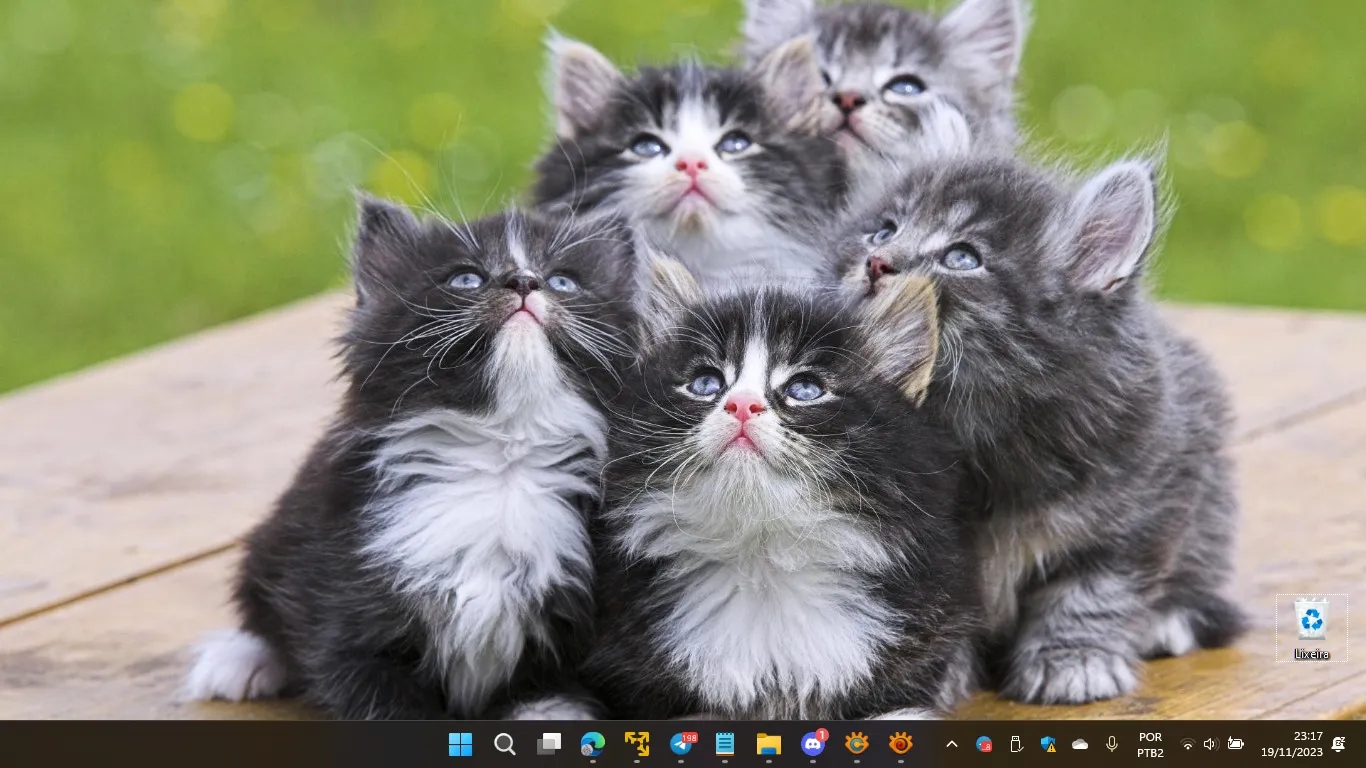This screenshot has height=768, width=1366.
Task: Open Discord from the taskbar
Action: tap(813, 744)
